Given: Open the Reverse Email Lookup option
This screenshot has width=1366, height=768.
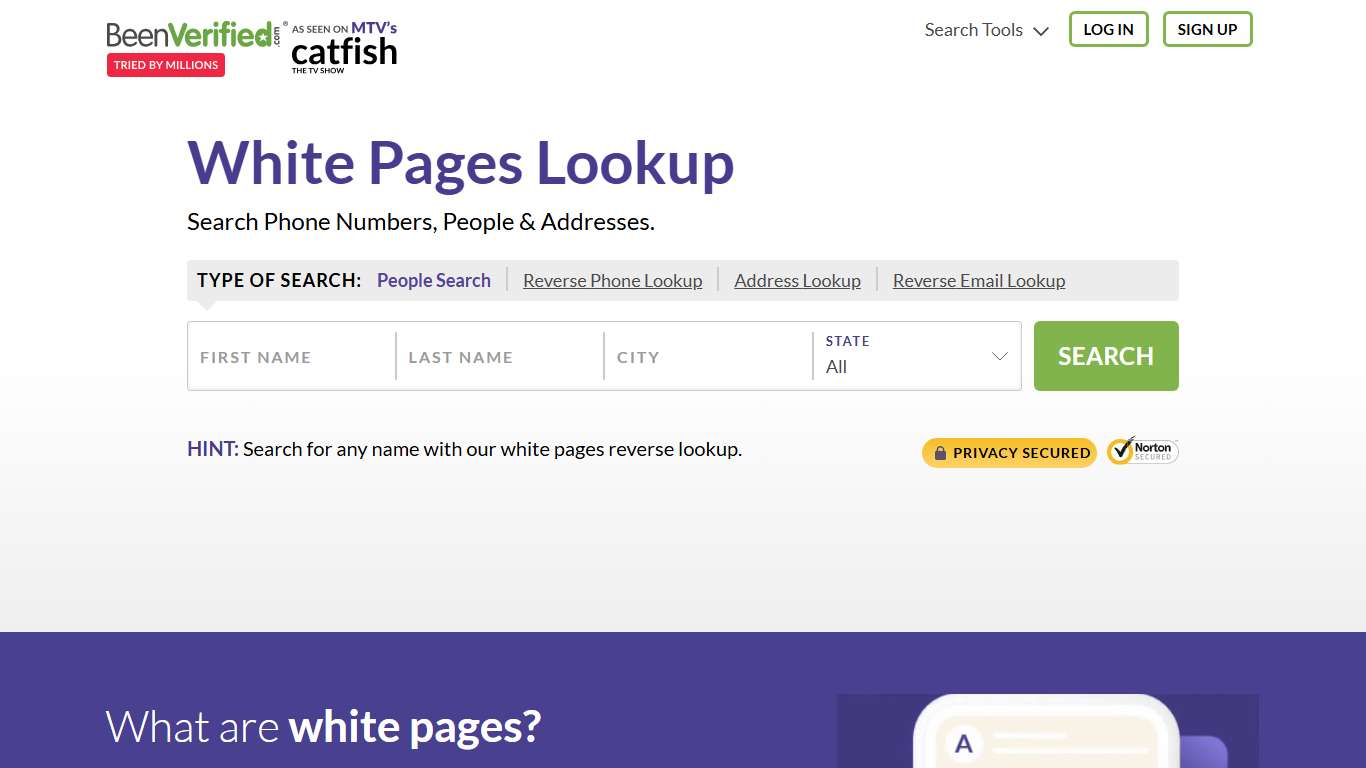Looking at the screenshot, I should 978,280.
